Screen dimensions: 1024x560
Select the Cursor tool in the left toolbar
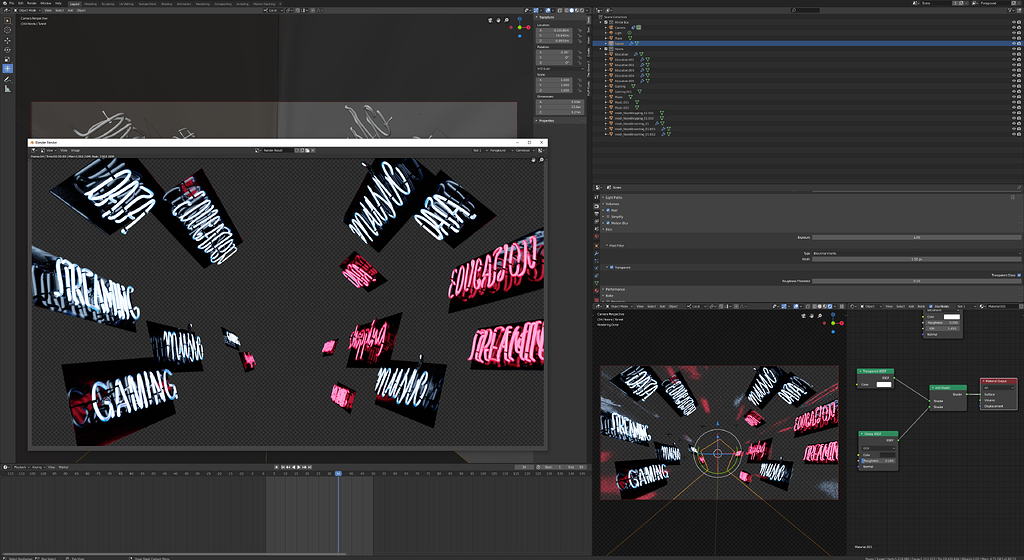tap(7, 30)
